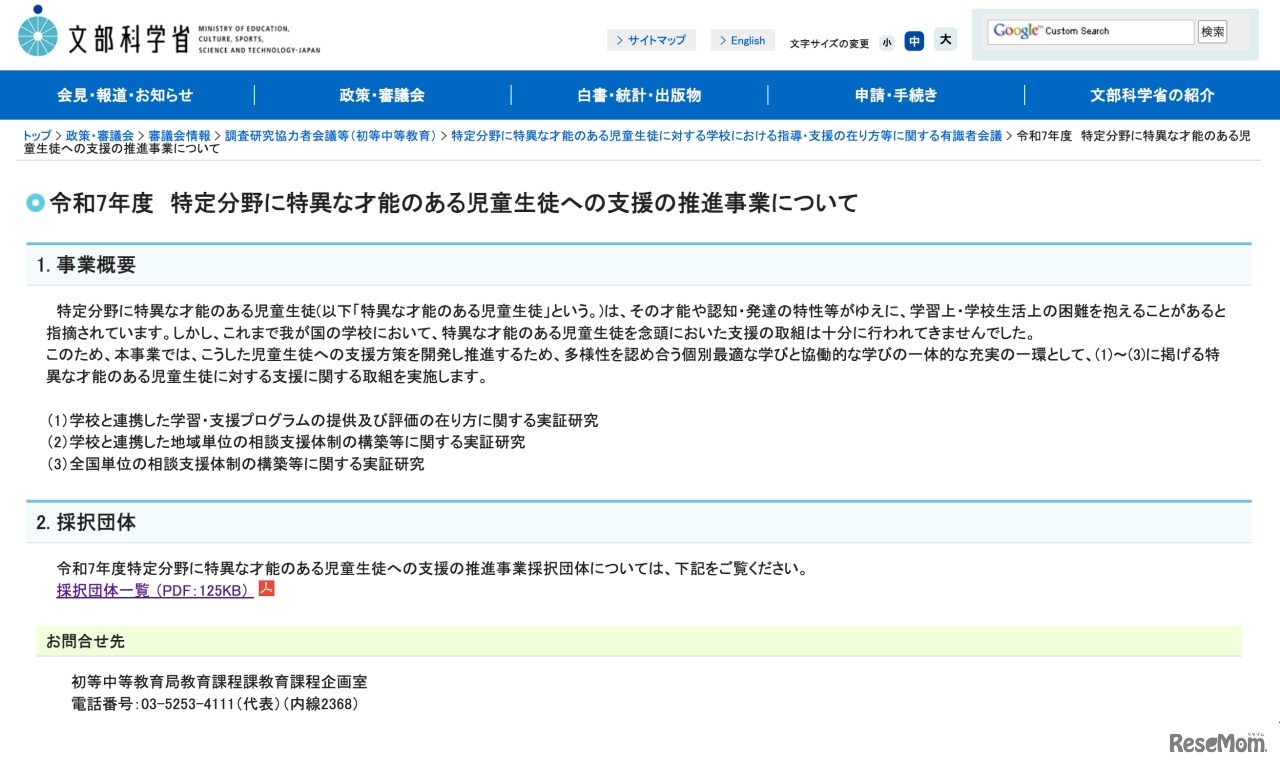This screenshot has width=1280, height=766.
Task: Open the 文部科学省の紹介 menu
Action: 1151,95
